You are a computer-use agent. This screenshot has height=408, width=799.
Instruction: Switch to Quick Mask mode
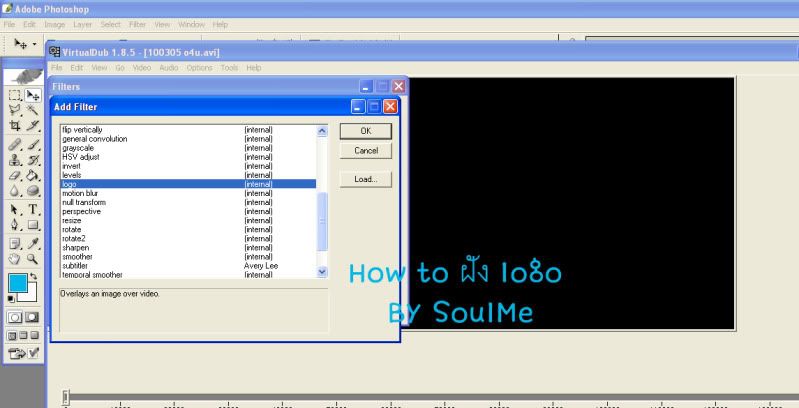pos(32,317)
